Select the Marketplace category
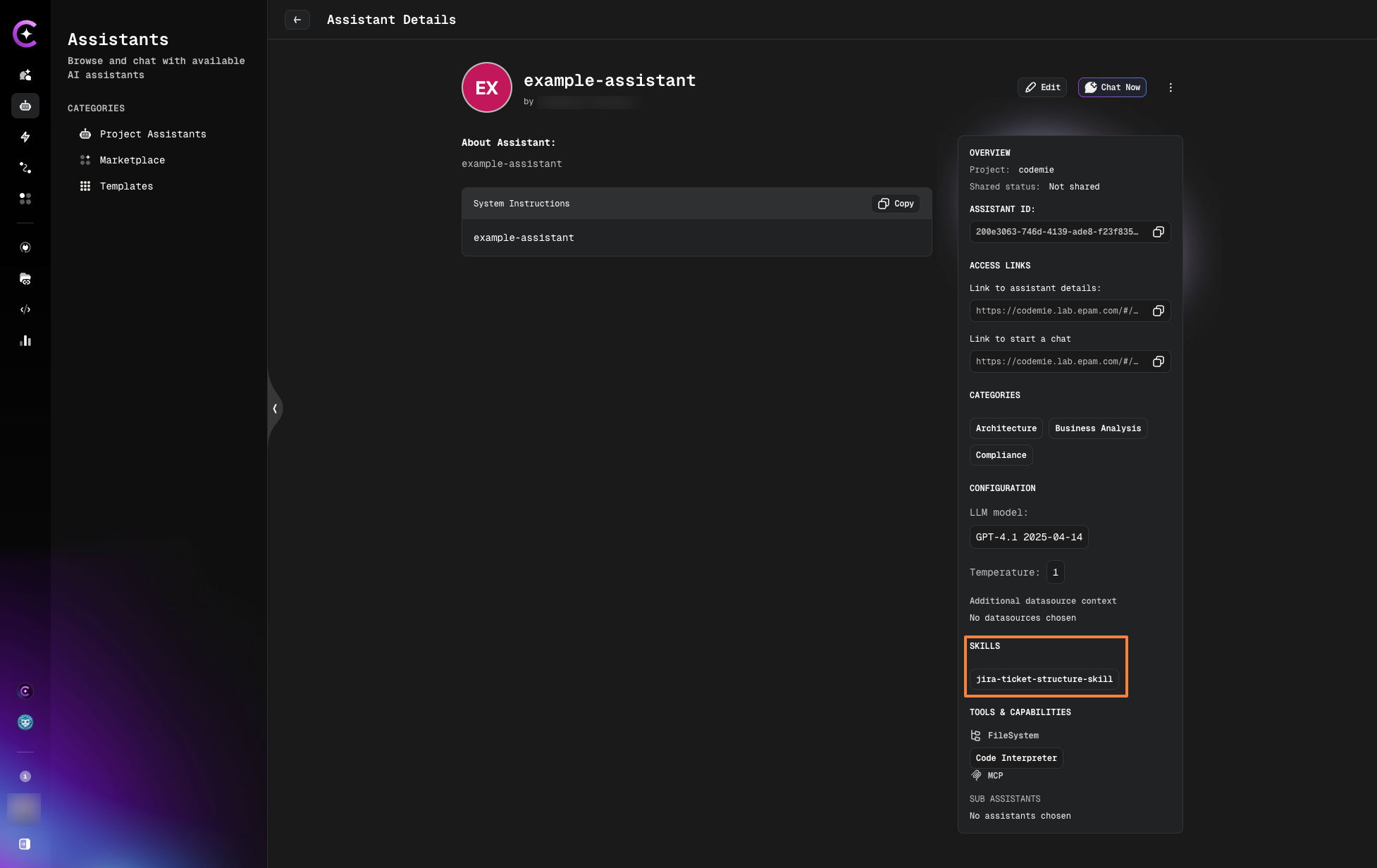This screenshot has width=1377, height=868. (132, 160)
